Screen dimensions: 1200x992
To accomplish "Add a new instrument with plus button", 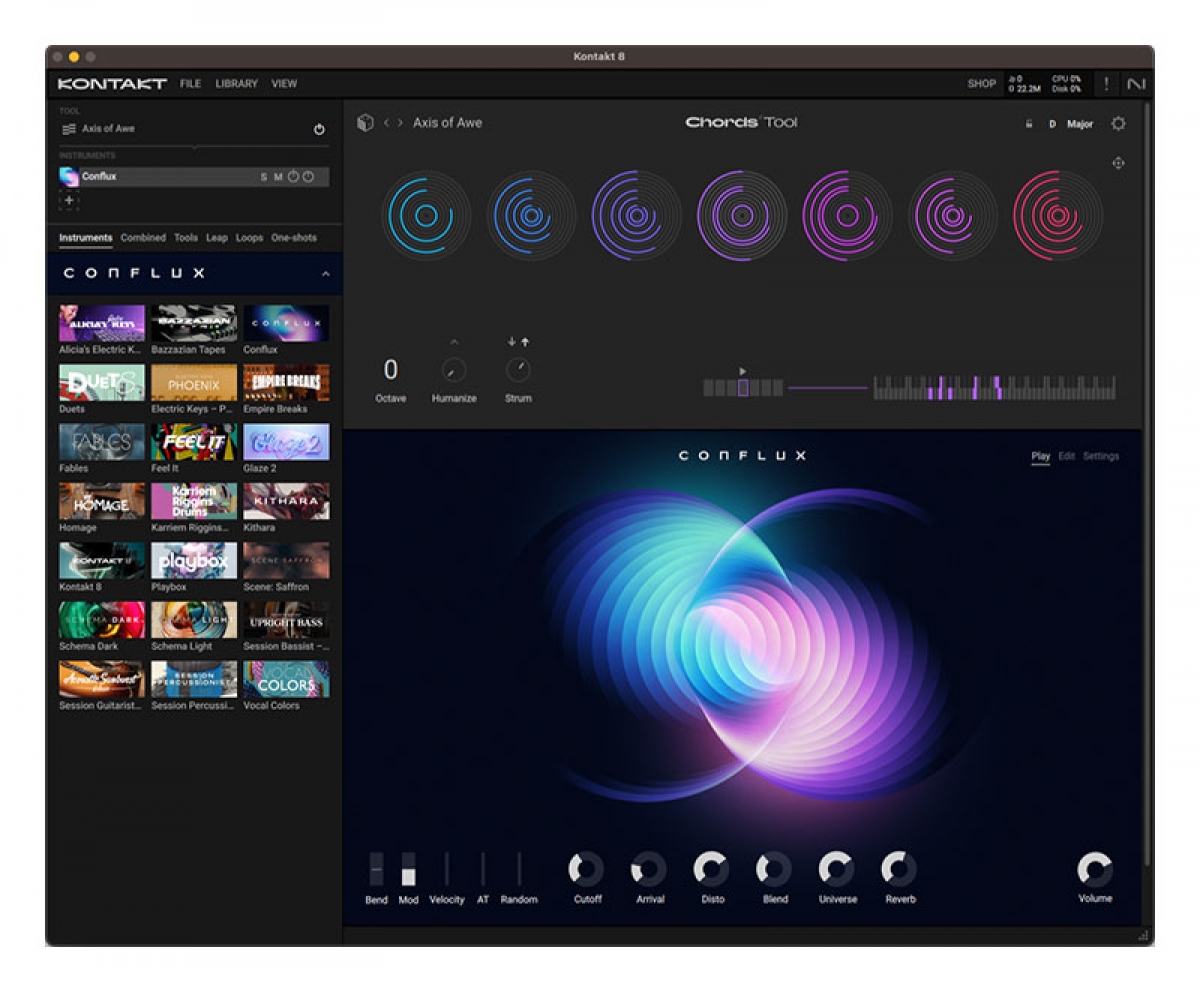I will coord(69,200).
